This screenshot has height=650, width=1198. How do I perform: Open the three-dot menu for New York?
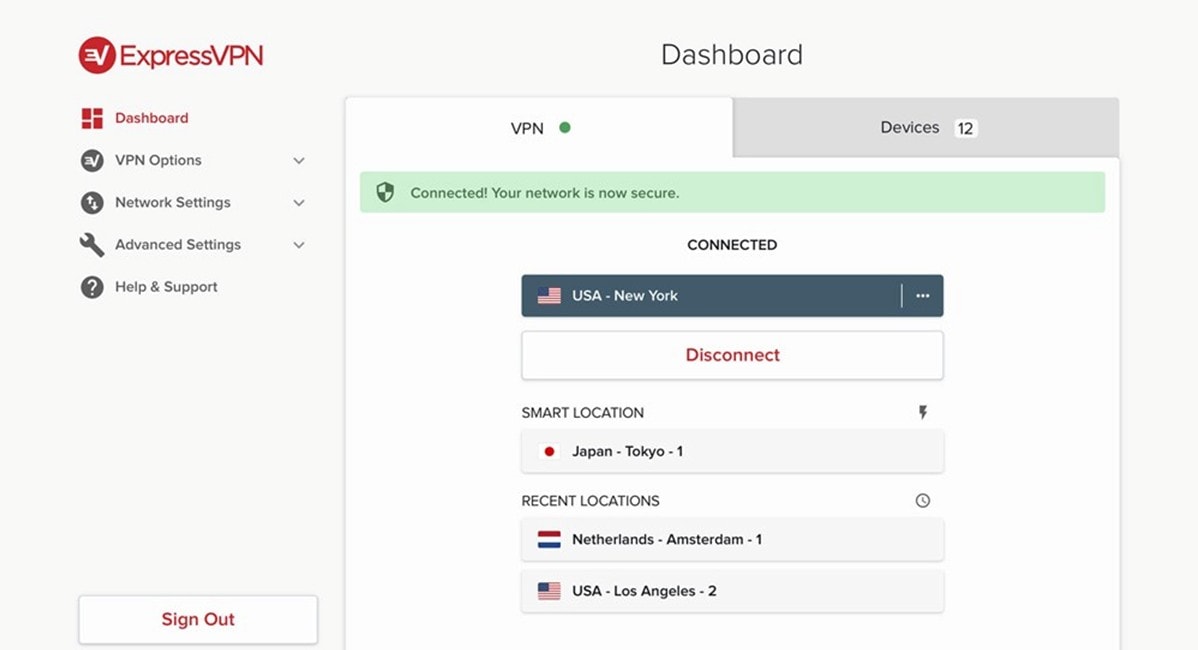923,296
